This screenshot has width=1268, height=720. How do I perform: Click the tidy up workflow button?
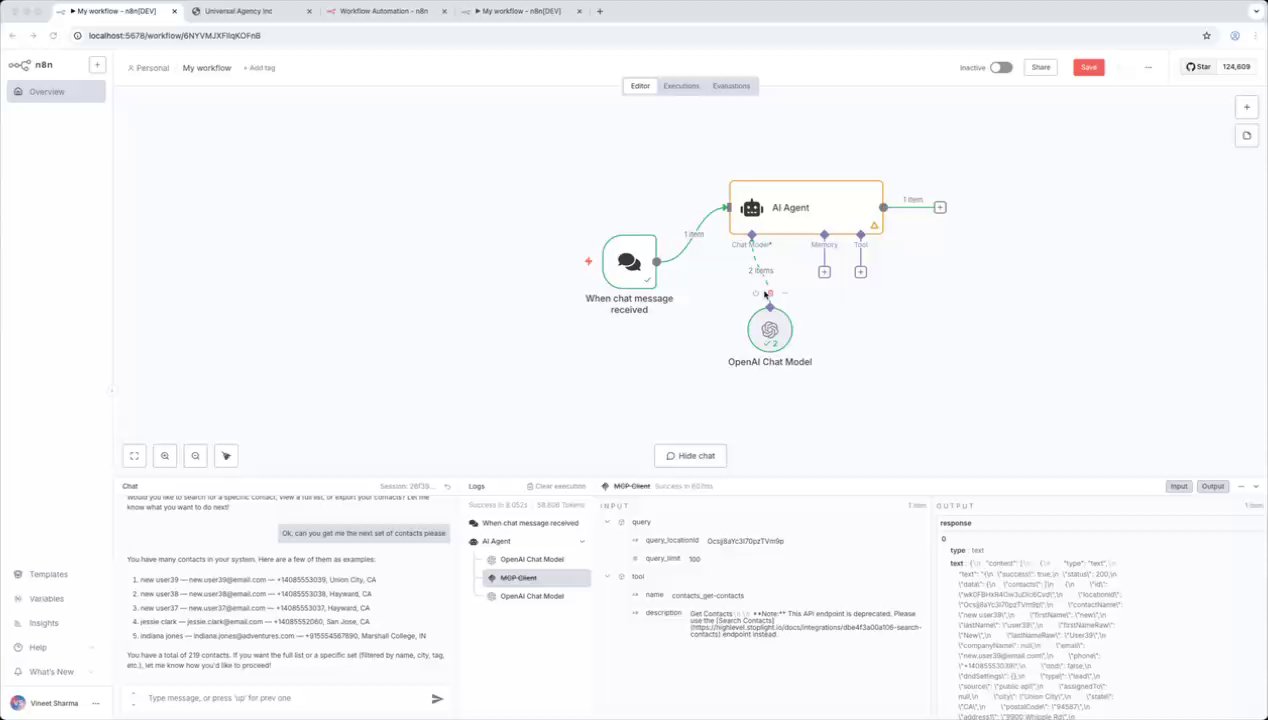[x=226, y=456]
